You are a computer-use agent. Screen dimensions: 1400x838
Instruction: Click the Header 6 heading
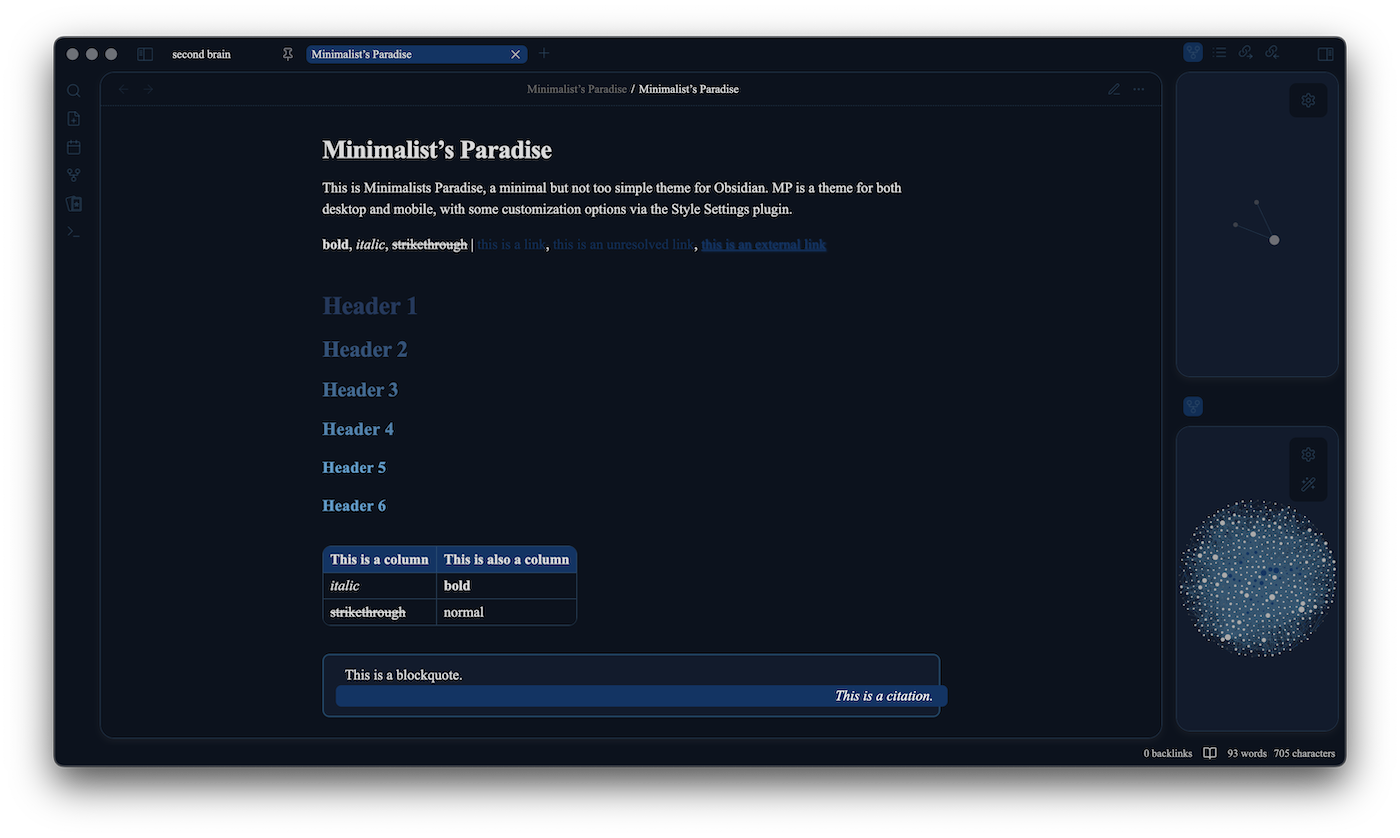coord(354,506)
